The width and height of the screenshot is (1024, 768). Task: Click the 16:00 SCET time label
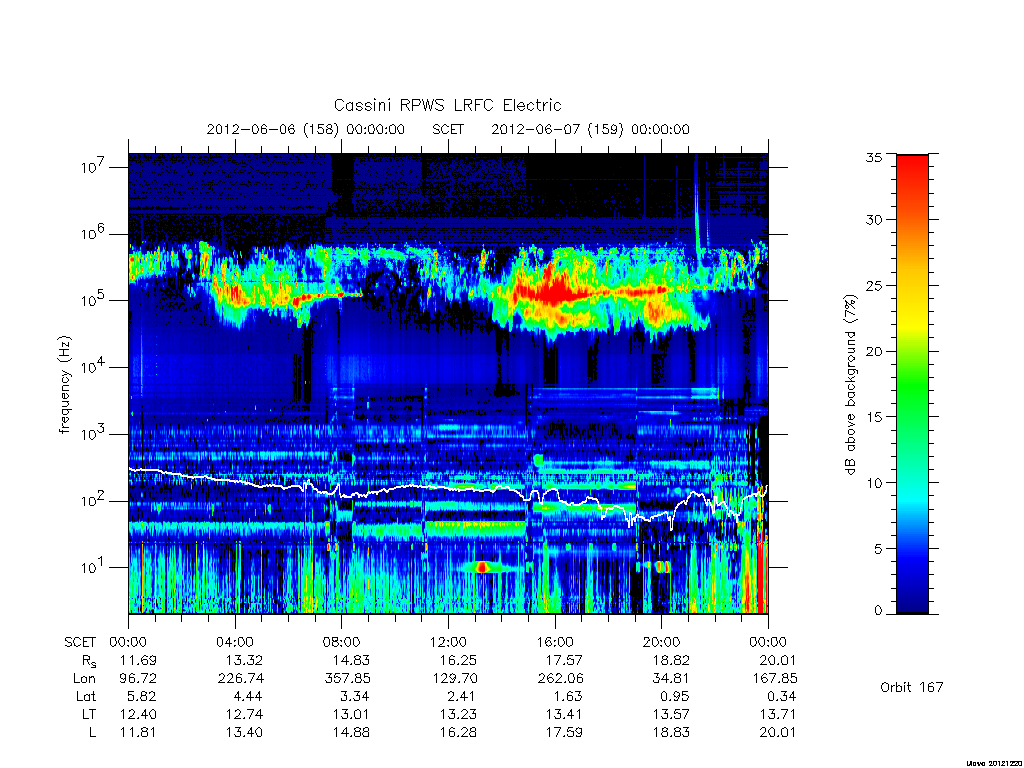[x=555, y=642]
